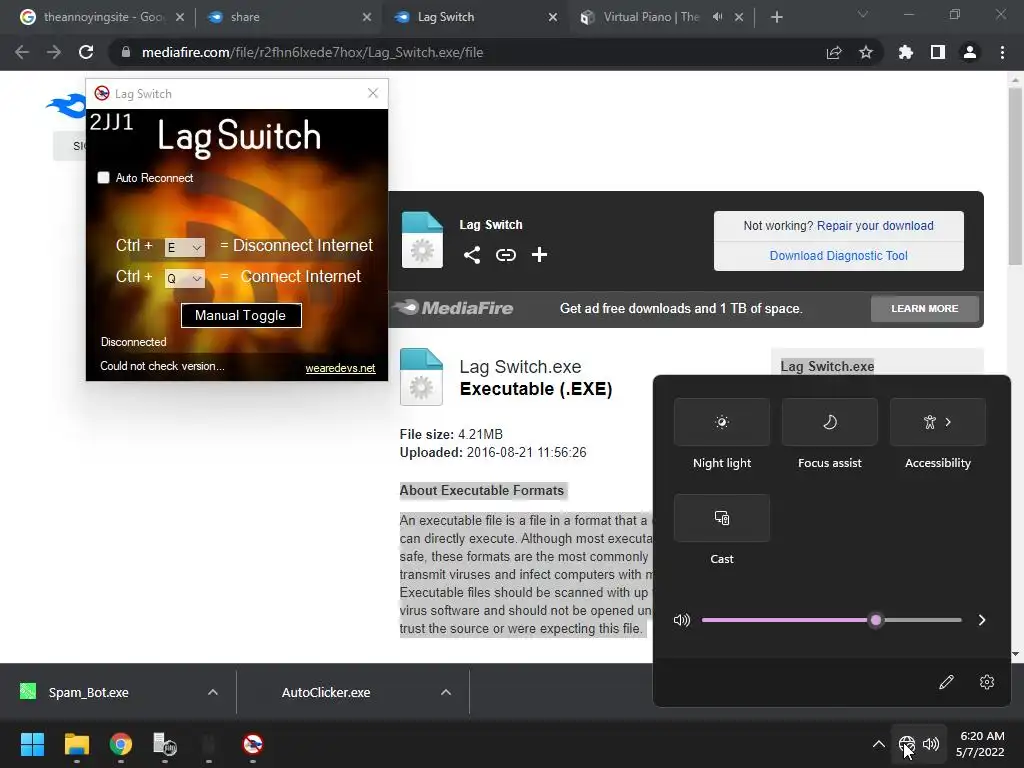The image size is (1024, 768).
Task: Click volume icon in system tray
Action: 931,744
